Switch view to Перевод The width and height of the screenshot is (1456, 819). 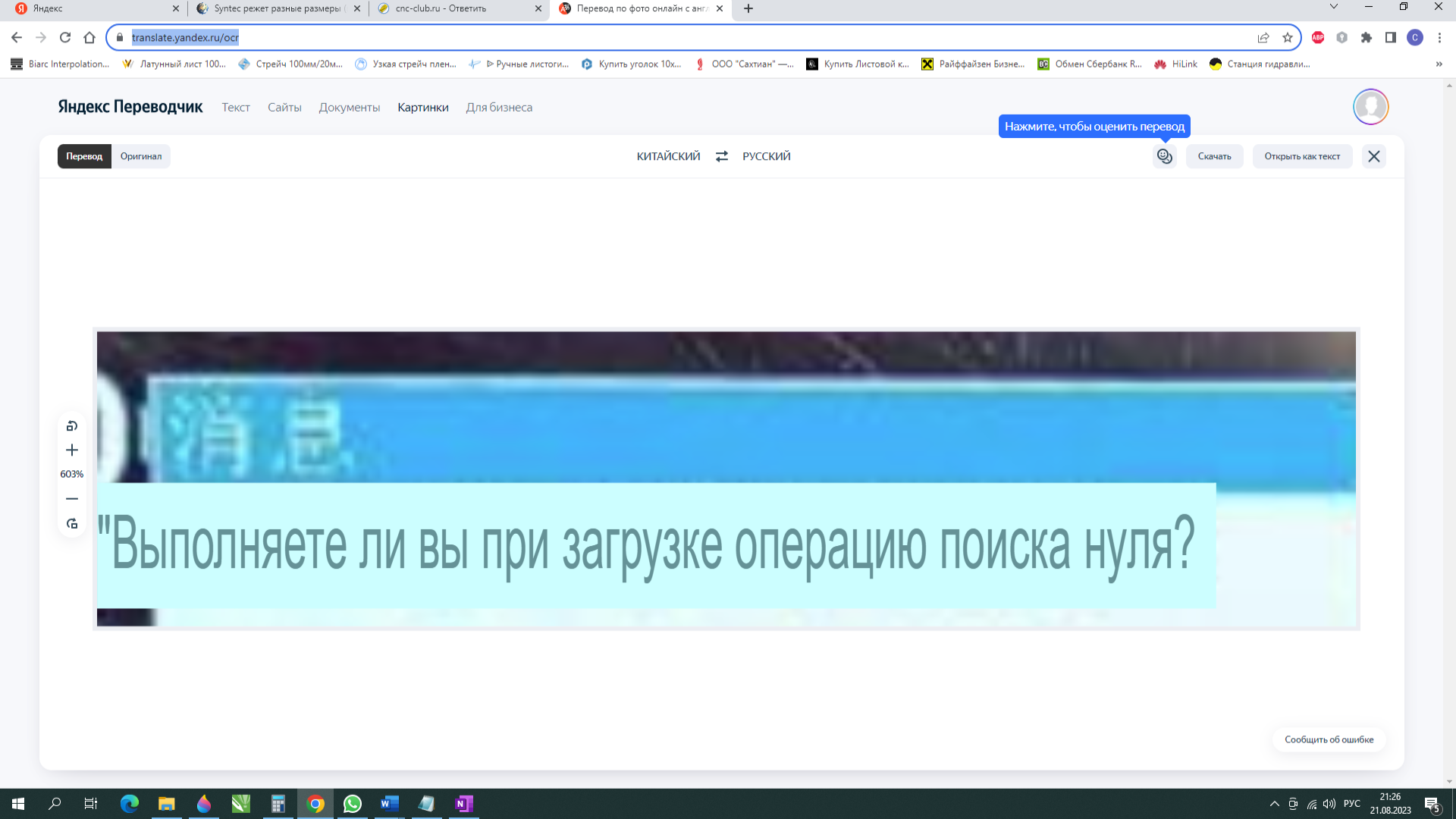84,156
